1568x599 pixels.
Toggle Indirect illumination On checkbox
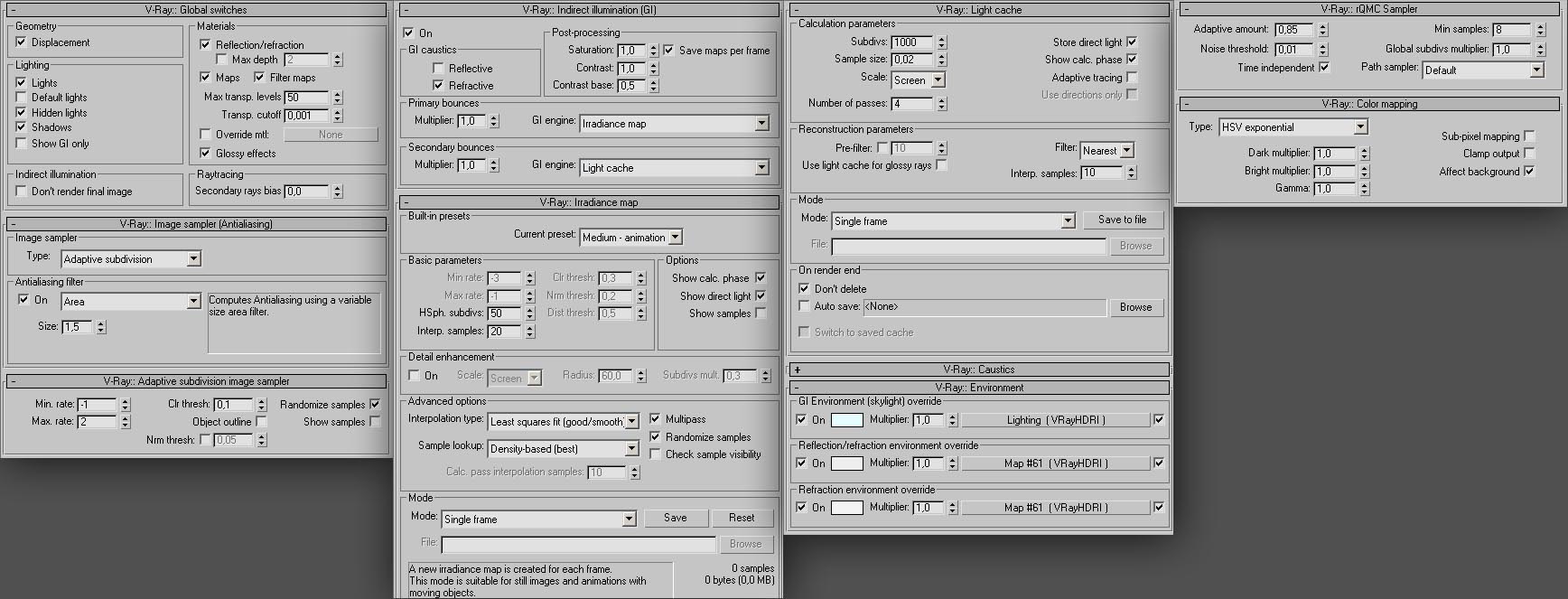[408, 33]
